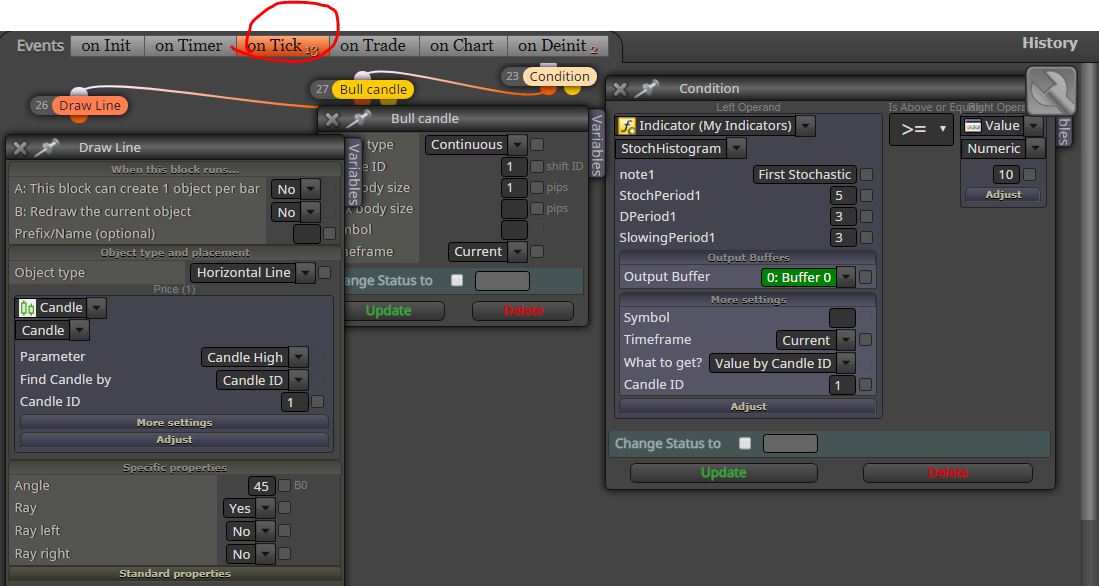Pin the Bull candle panel
1099x586 pixels.
tap(360, 119)
